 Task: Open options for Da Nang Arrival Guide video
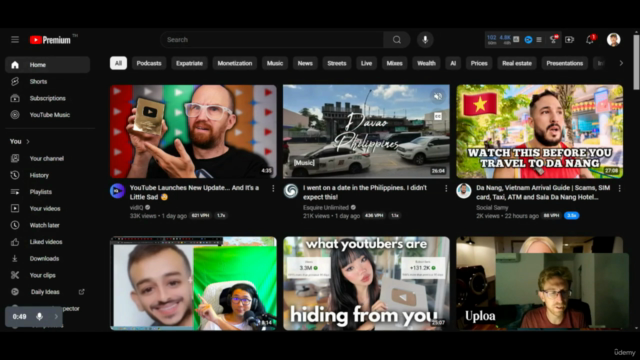(620, 188)
